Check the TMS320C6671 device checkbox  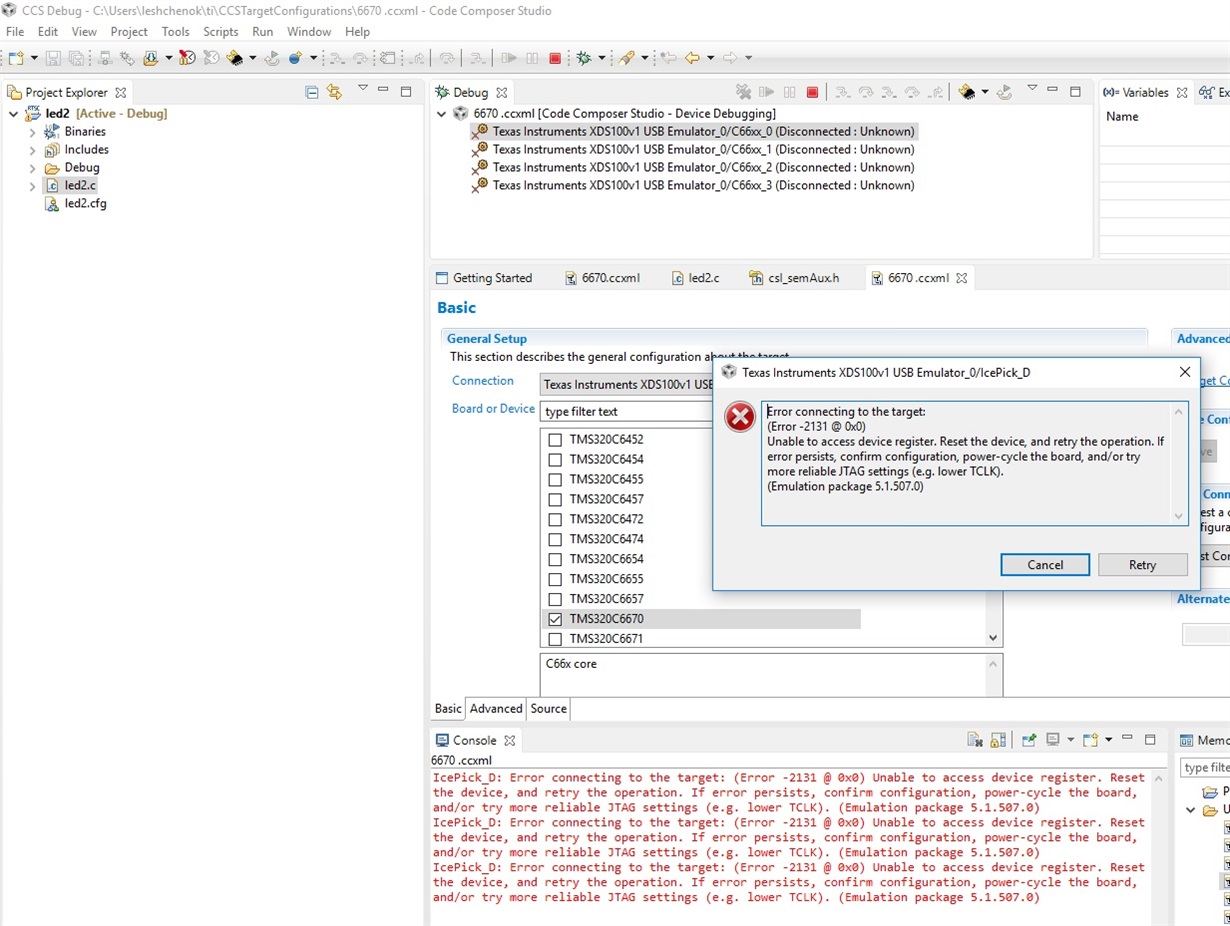[555, 639]
